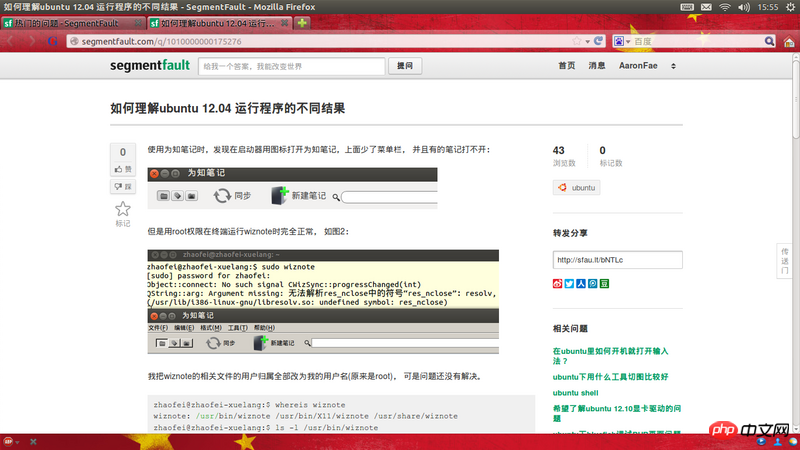
Task: Open the terminal sudo wiznote screenshot image
Action: pos(323,302)
